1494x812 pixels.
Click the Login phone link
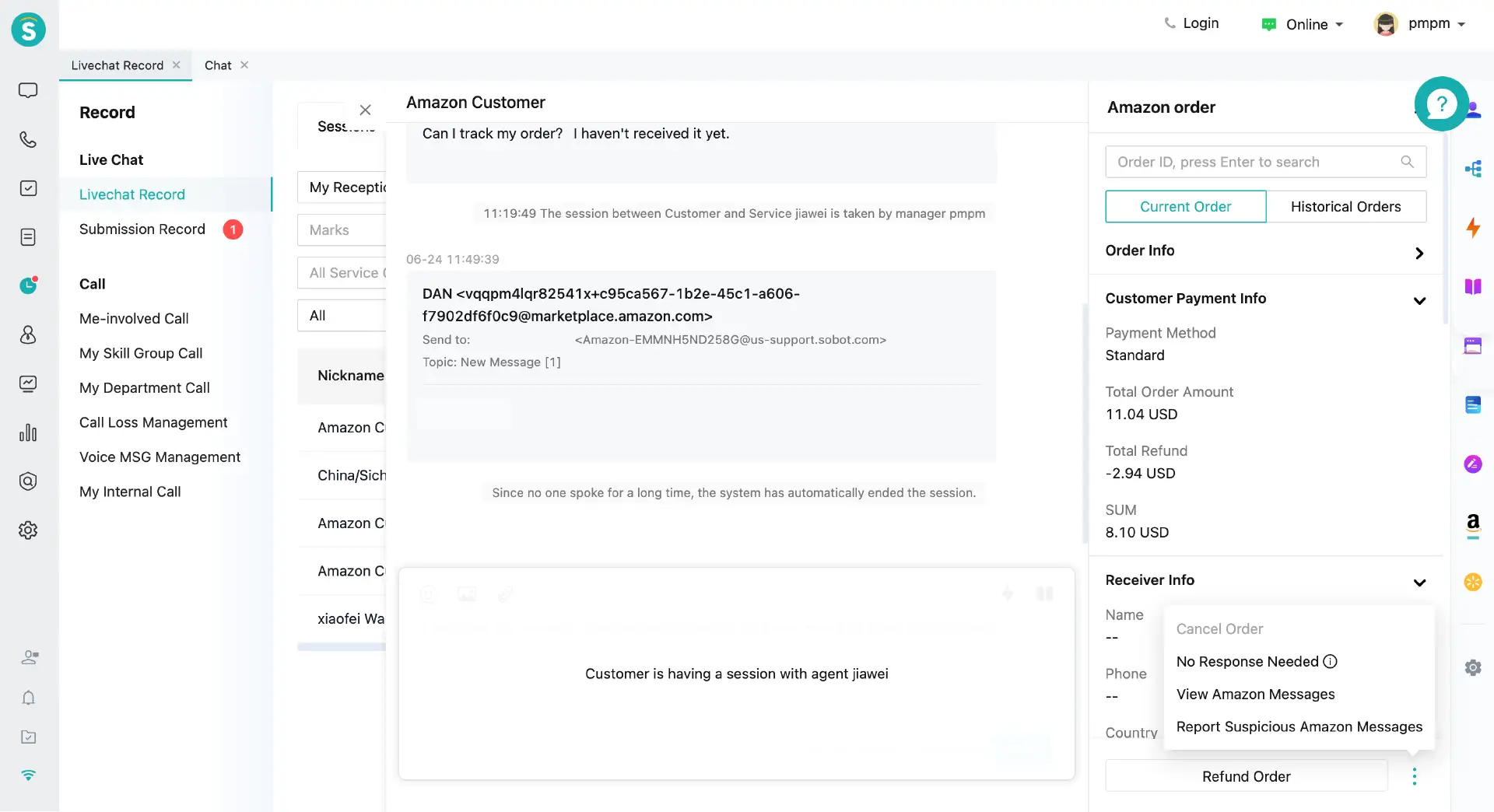(x=1191, y=23)
